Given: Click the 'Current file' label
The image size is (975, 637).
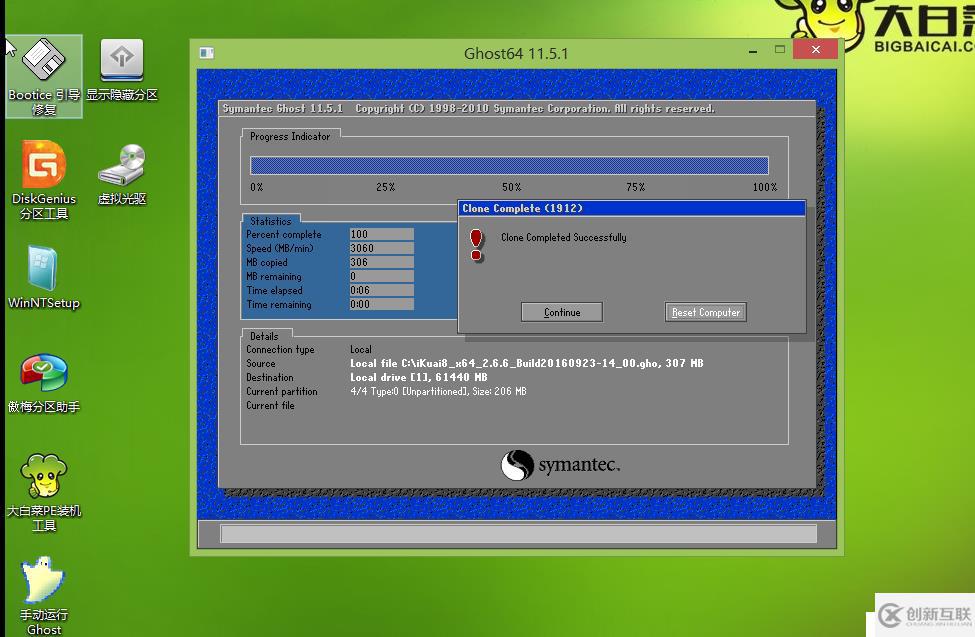Looking at the screenshot, I should click(270, 406).
